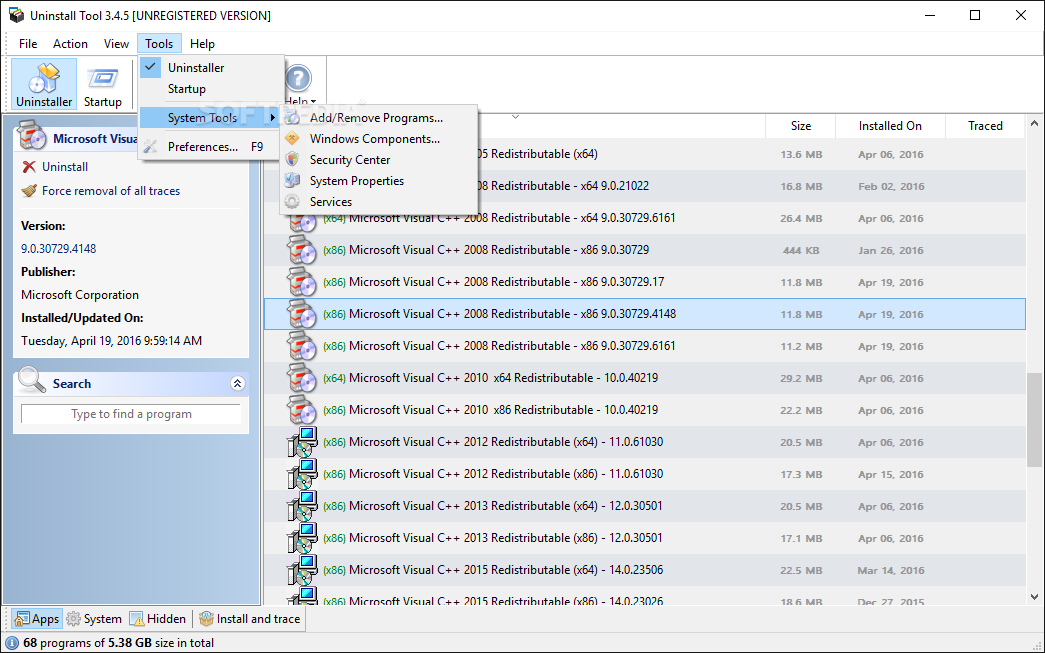Click the Help toolbar question mark icon

298,79
